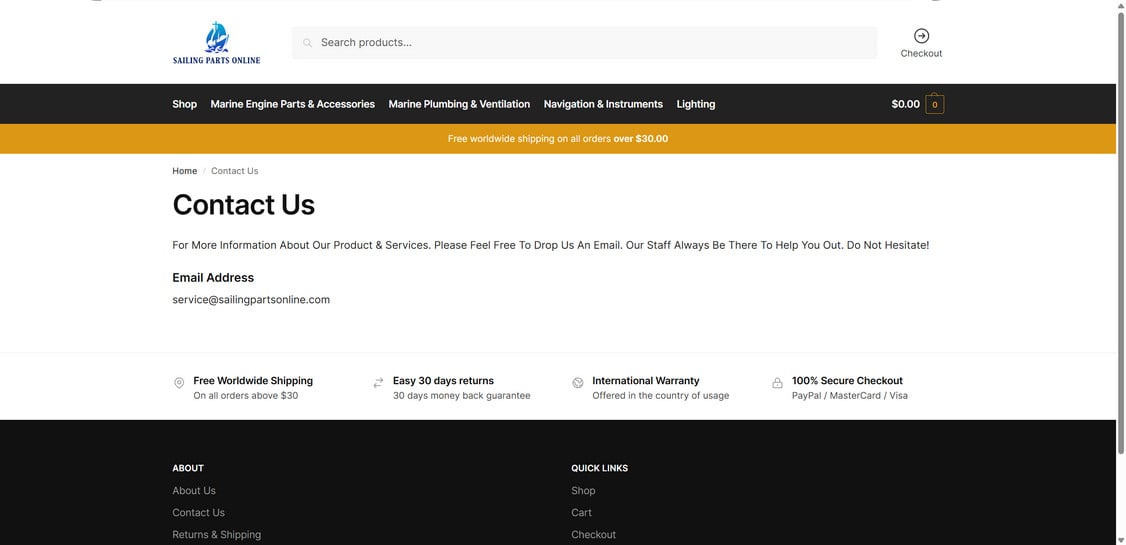
Task: Click the search magnifier icon
Action: 307,43
